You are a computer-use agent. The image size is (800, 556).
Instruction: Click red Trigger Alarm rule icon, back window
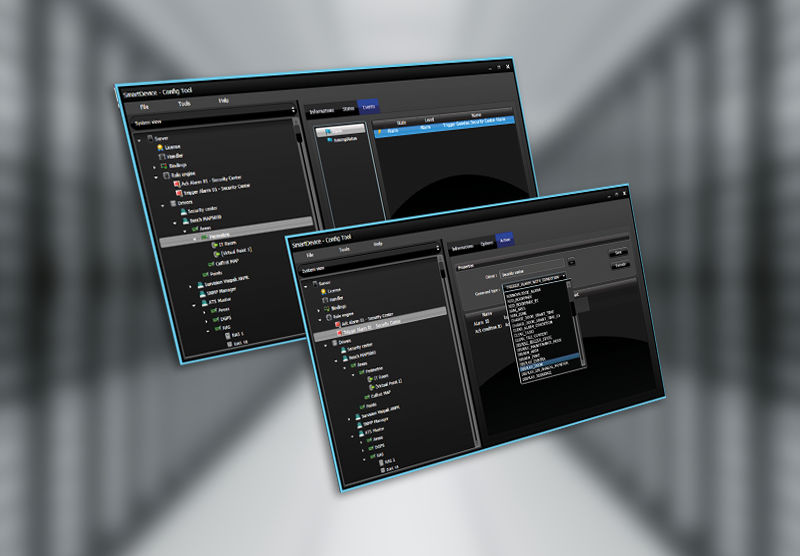[179, 193]
